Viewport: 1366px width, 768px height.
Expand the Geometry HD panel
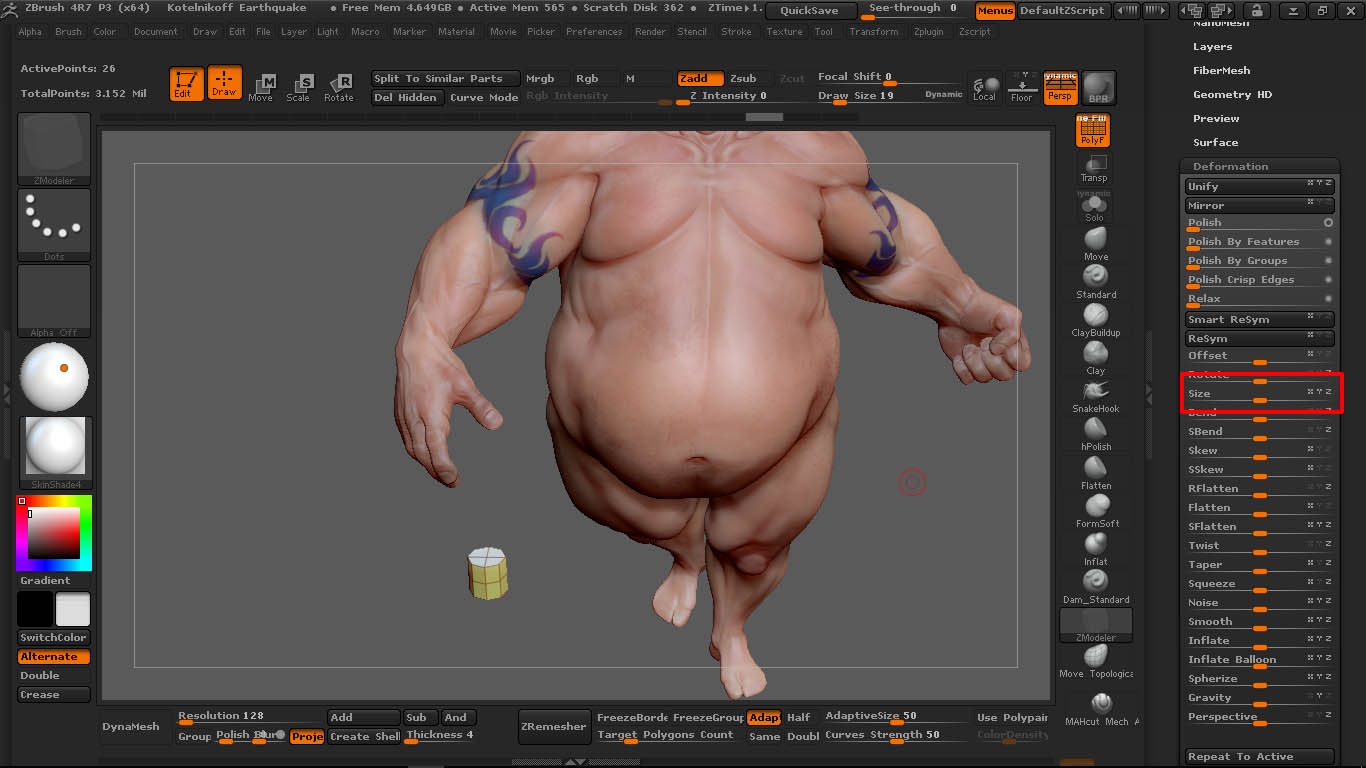[1231, 94]
